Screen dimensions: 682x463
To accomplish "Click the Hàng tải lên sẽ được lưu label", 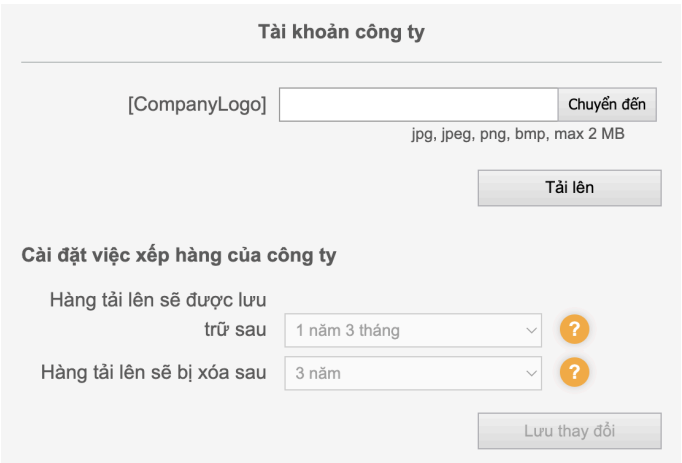I will [164, 299].
